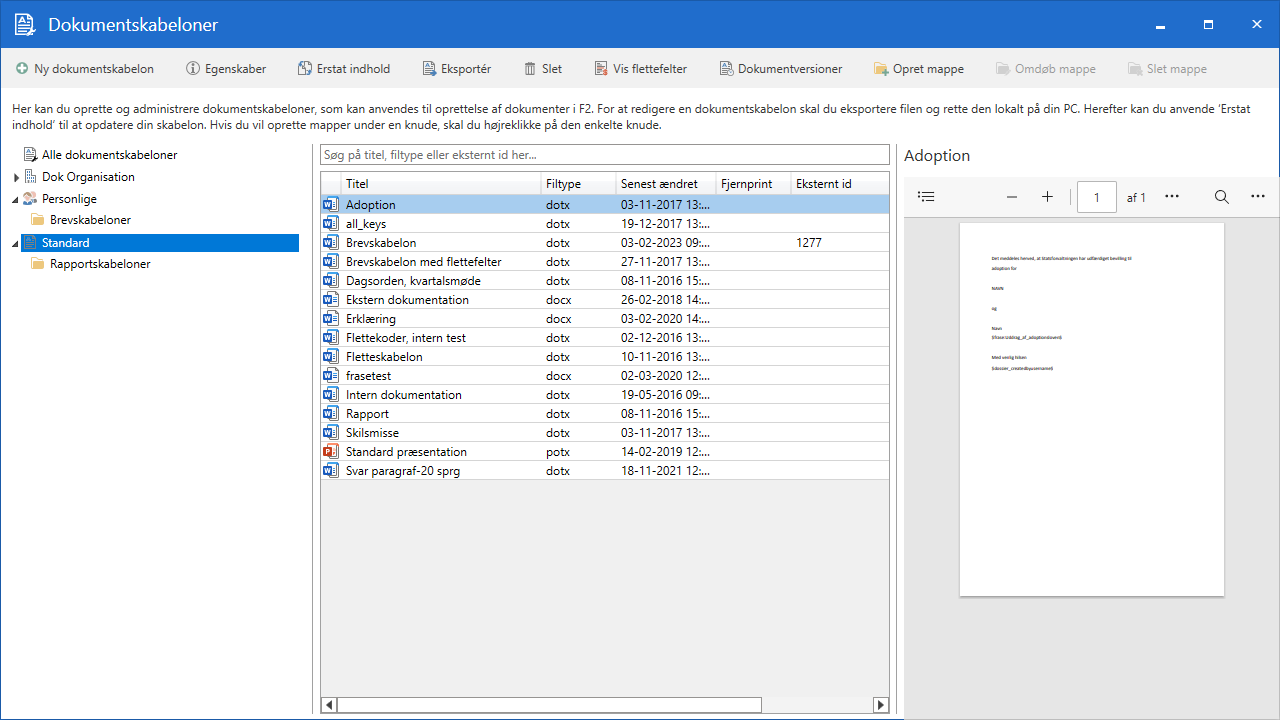
Task: Collapse the Personlige tree node
Action: pos(16,199)
